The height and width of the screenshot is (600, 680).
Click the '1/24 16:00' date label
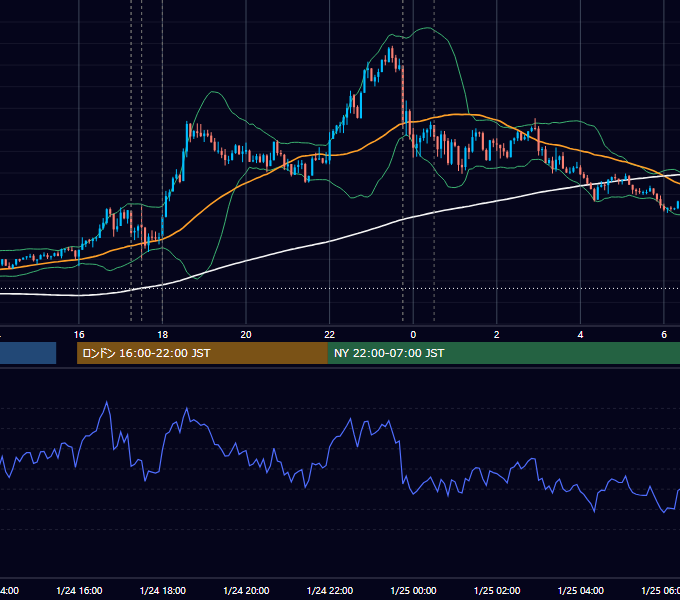click(x=79, y=590)
